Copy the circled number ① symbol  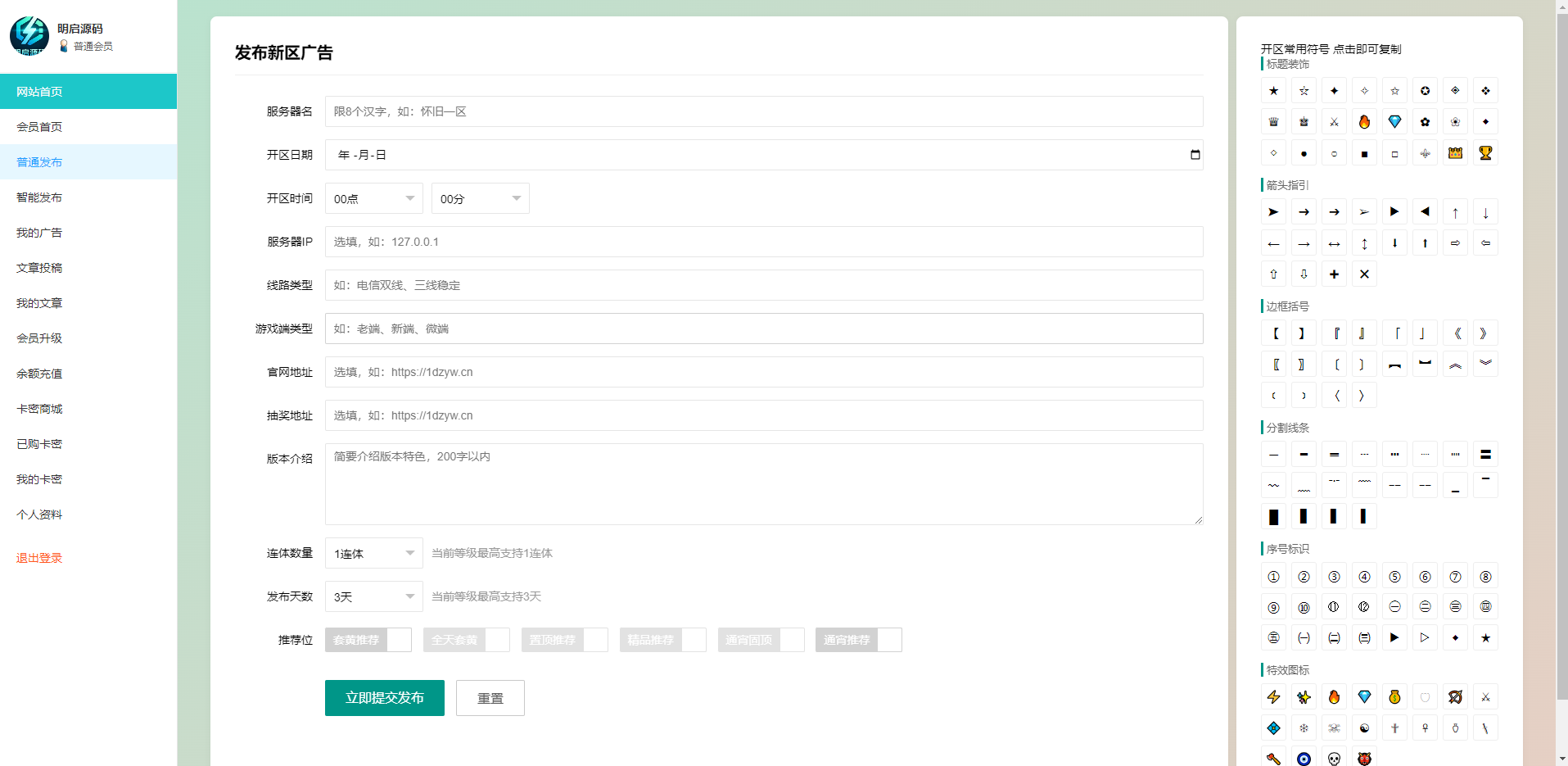[1273, 578]
